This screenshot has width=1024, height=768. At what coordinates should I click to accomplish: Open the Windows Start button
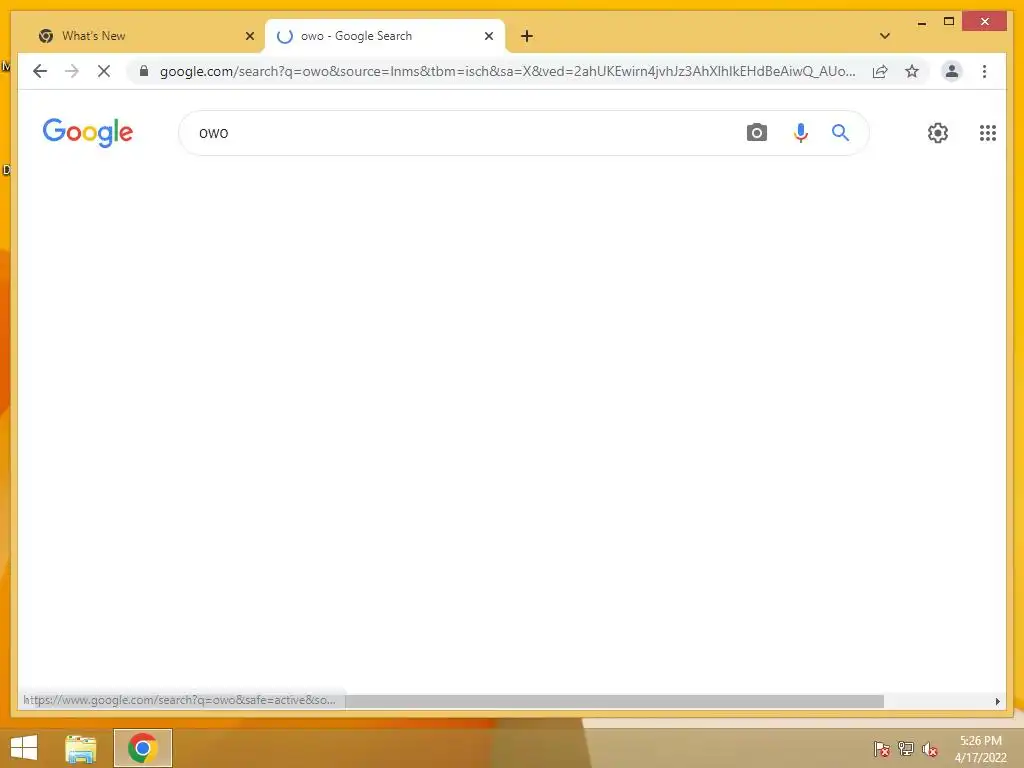click(x=24, y=748)
